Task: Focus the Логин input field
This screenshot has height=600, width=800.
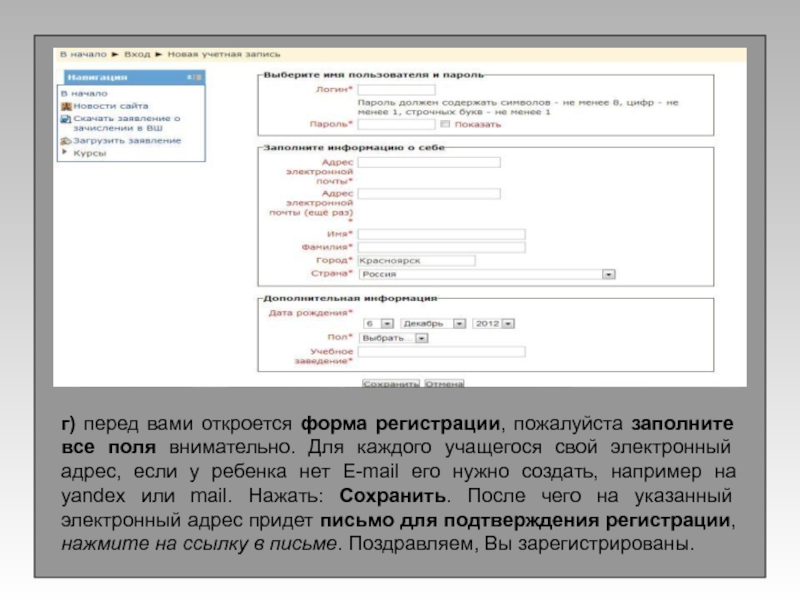Action: coord(396,90)
